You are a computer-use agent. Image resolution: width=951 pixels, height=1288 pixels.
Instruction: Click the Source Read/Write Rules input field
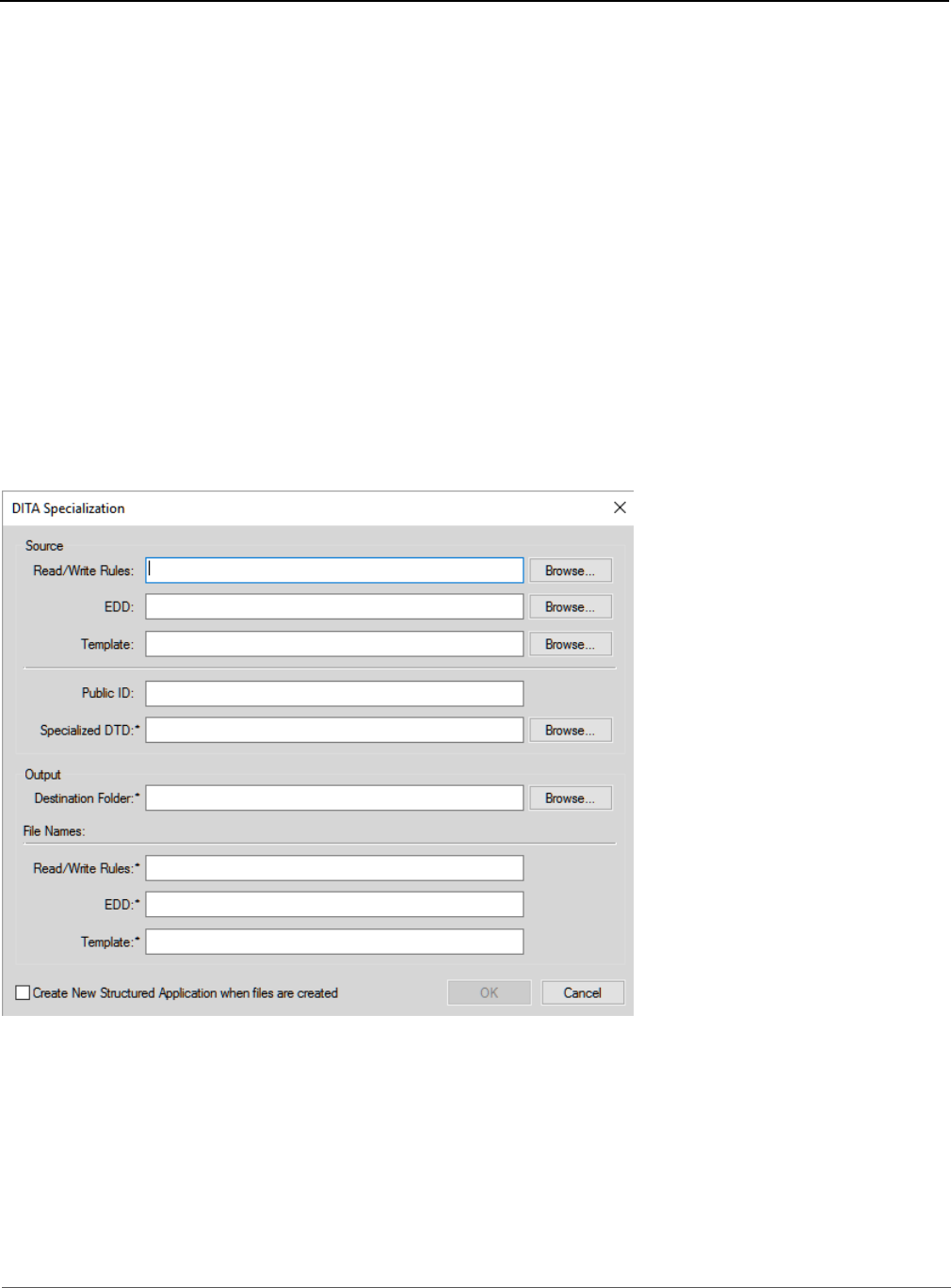334,571
